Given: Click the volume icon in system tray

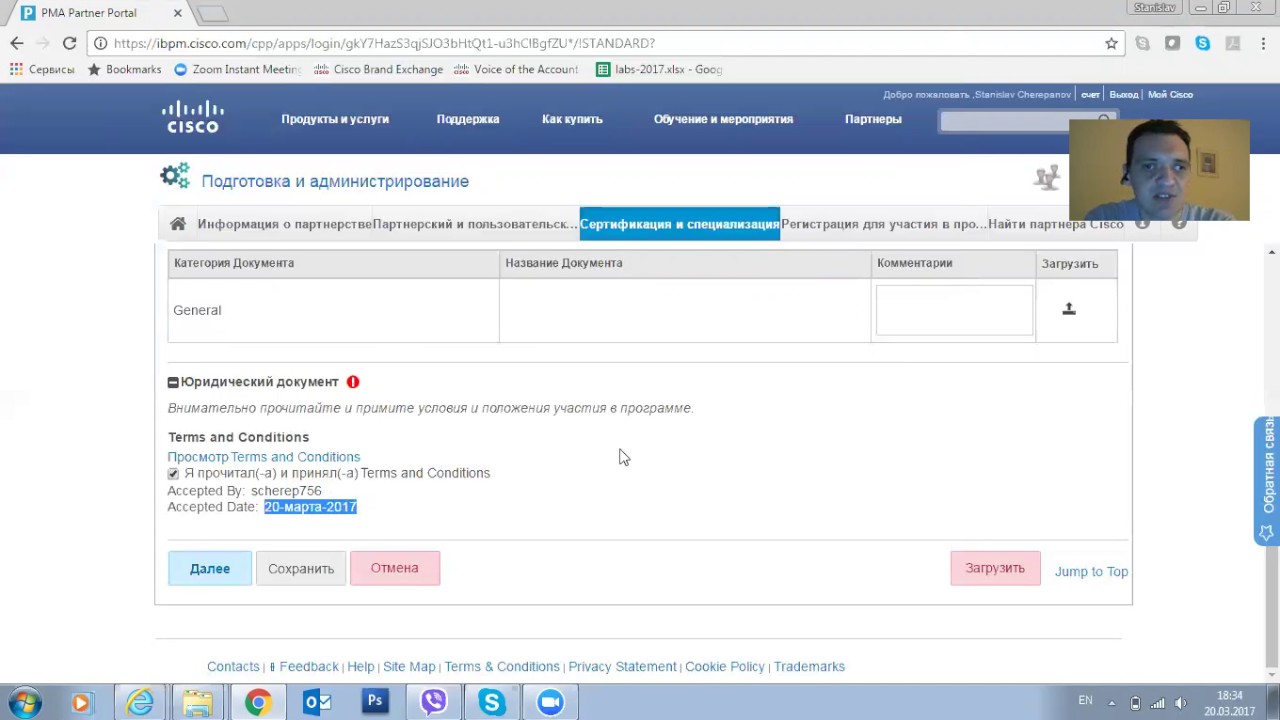Looking at the screenshot, I should coord(1180,703).
